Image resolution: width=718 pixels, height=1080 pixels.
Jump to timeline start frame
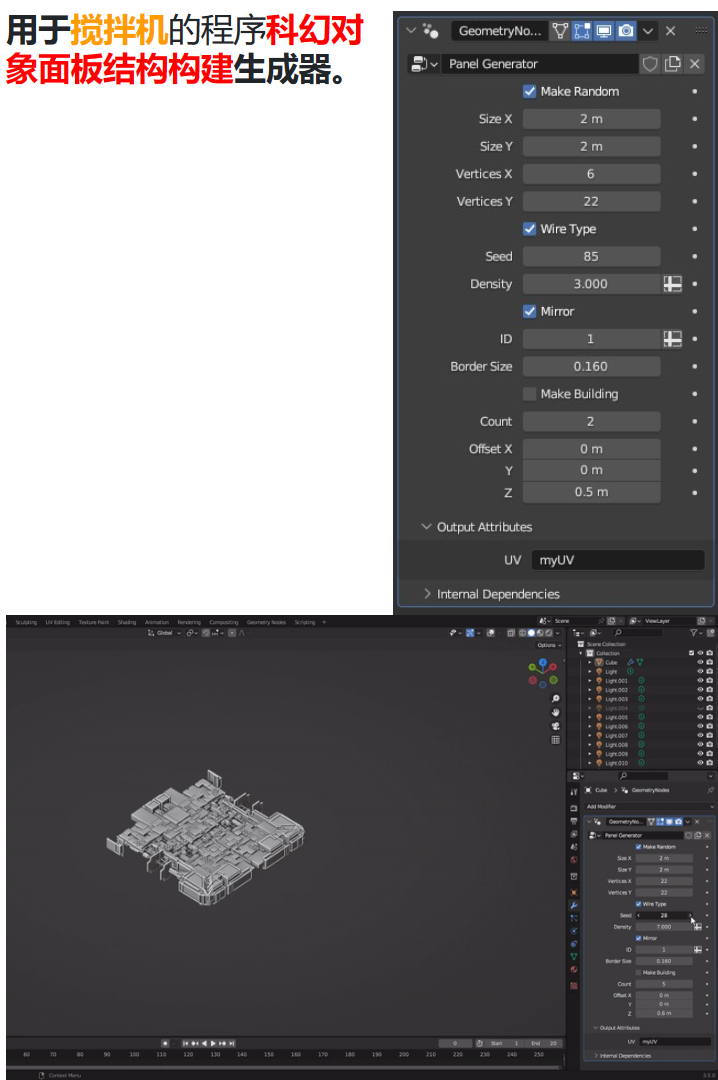coord(185,1043)
